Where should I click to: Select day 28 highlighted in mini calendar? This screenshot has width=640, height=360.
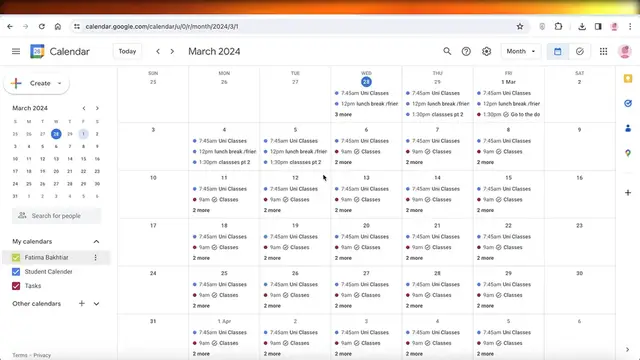coord(56,134)
